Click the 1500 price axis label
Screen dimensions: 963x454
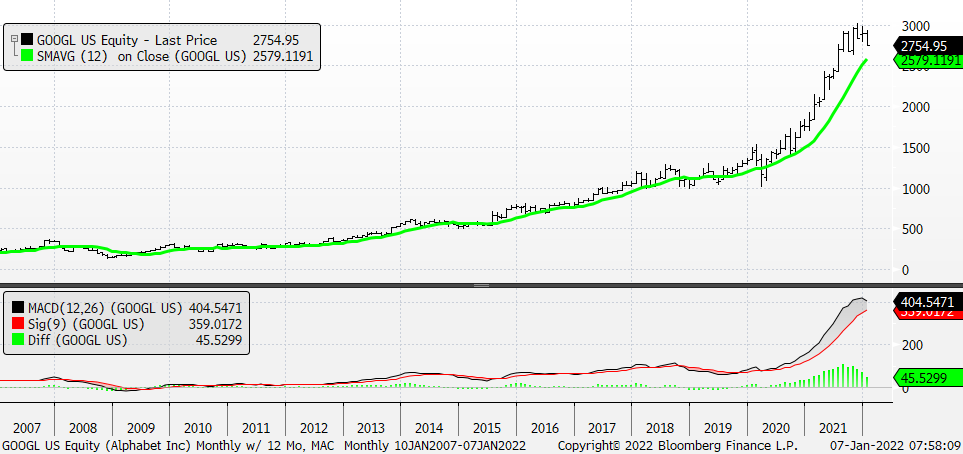(916, 148)
